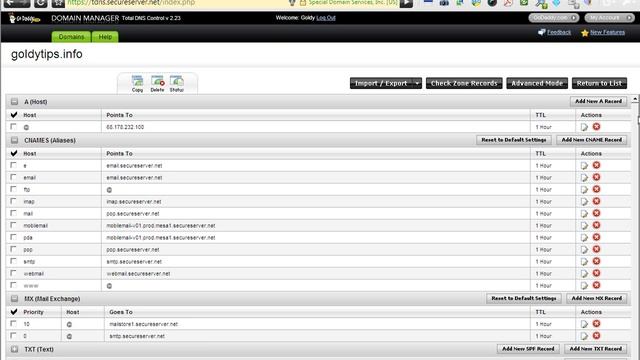640x360 pixels.
Task: Click the GoDaddy logo
Action: click(24, 18)
